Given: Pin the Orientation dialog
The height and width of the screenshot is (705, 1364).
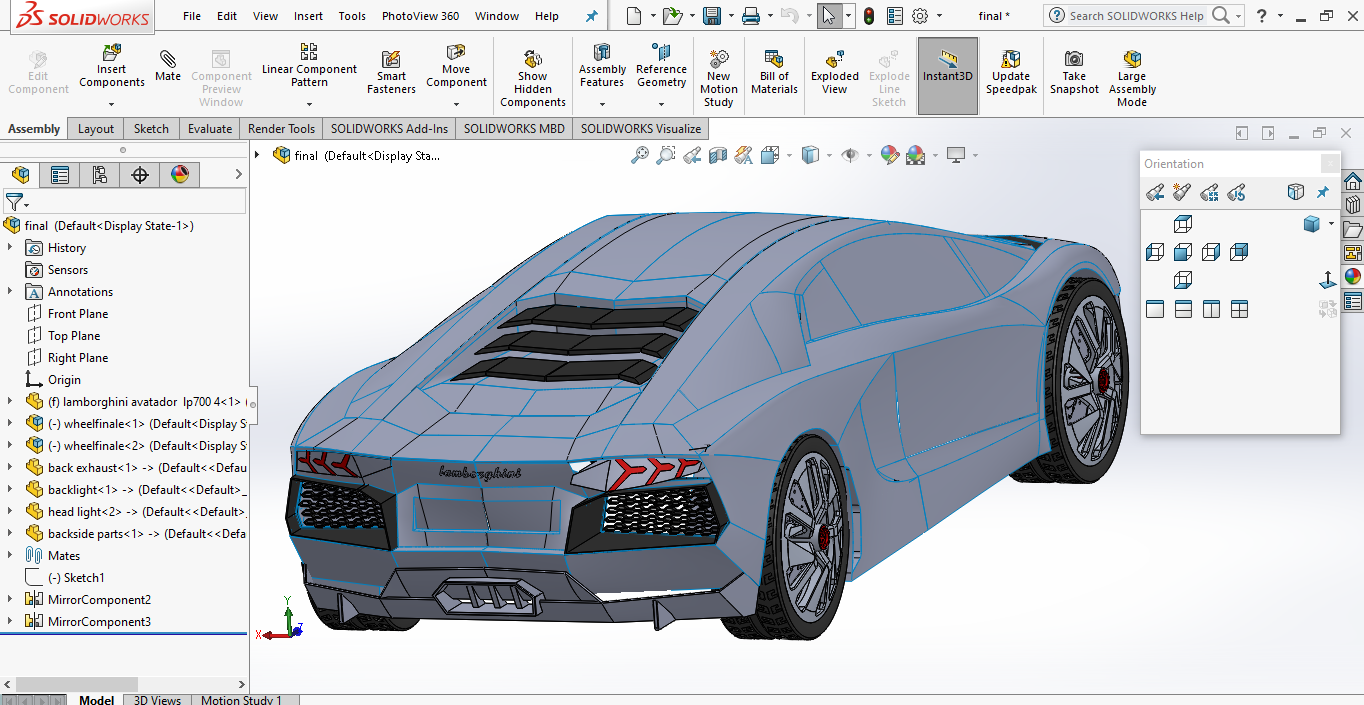Looking at the screenshot, I should coord(1323,192).
